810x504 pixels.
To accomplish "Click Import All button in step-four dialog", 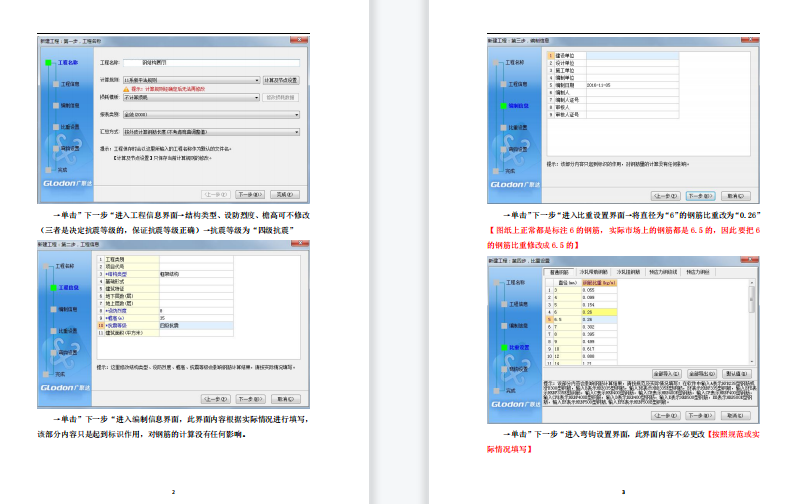I will 667,374.
